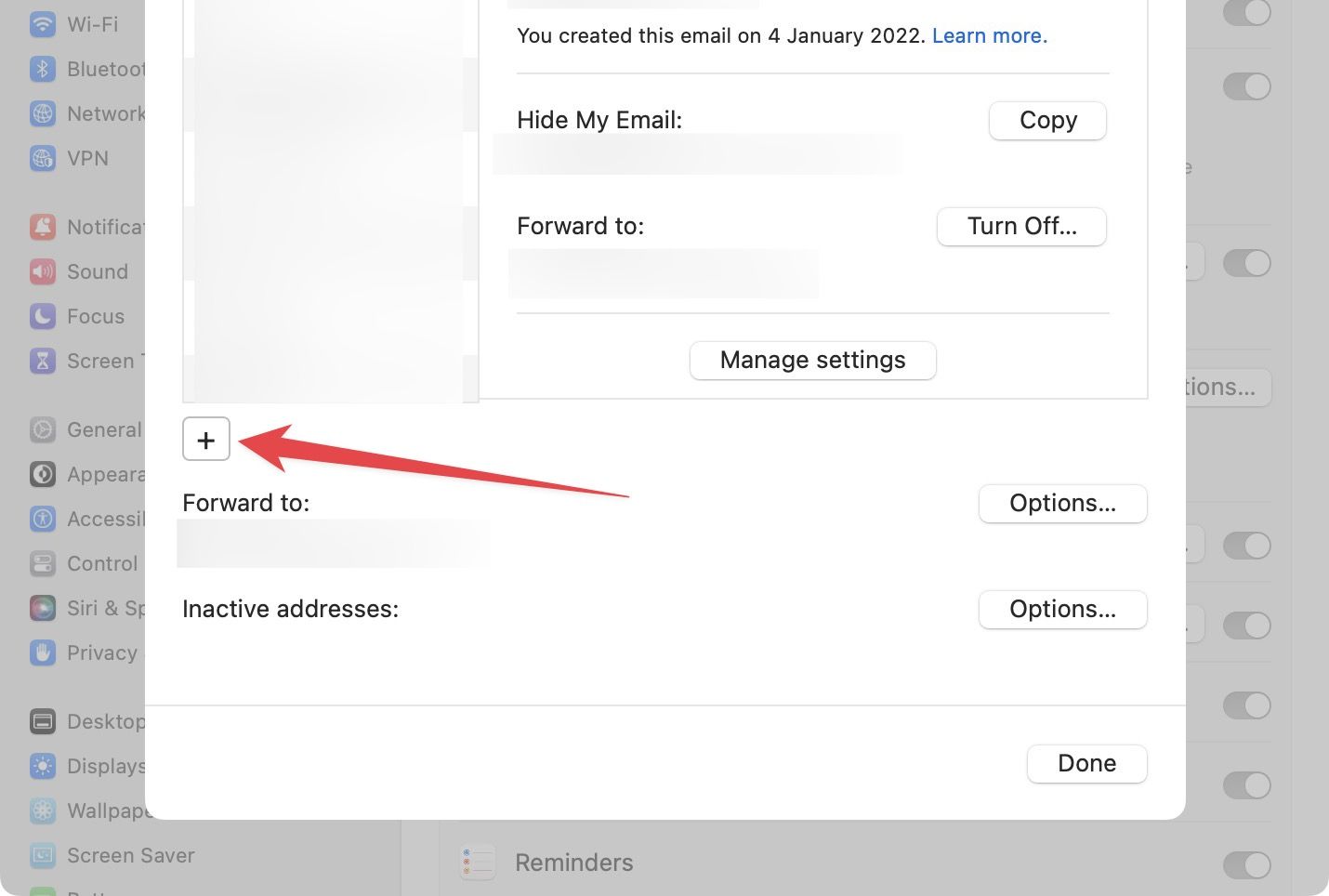This screenshot has height=896, width=1329.
Task: Toggle the switch beside the blurred Options row
Action: [1247, 262]
